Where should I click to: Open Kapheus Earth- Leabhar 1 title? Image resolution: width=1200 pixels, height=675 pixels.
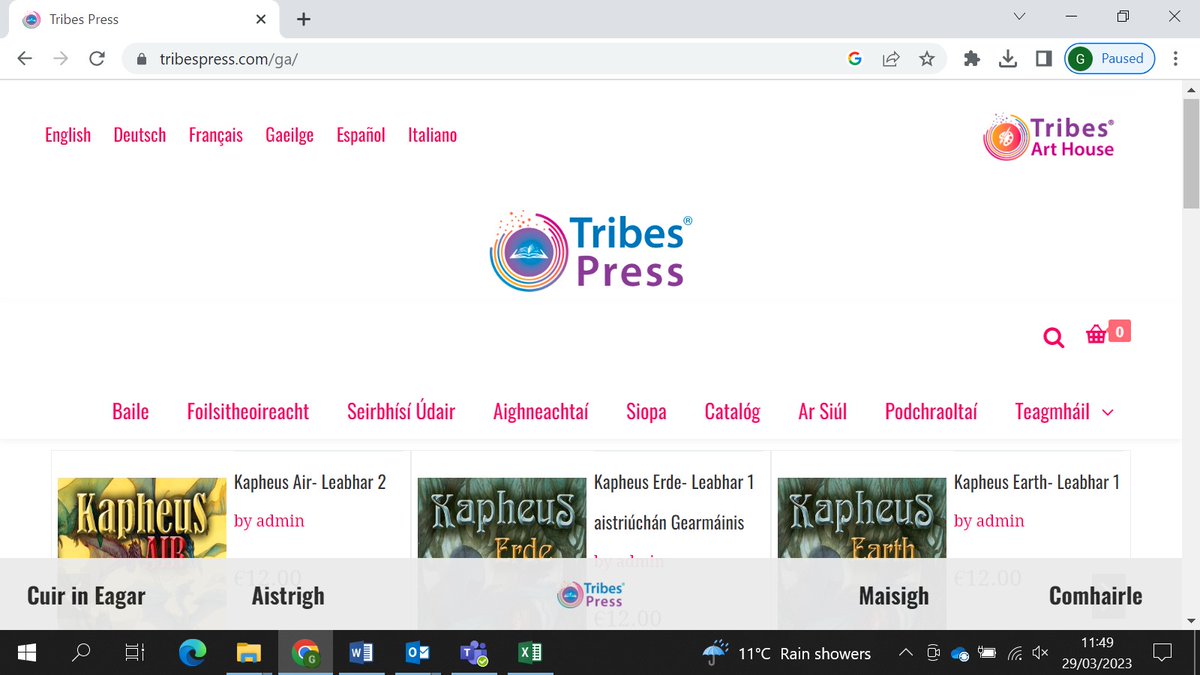(x=1037, y=482)
